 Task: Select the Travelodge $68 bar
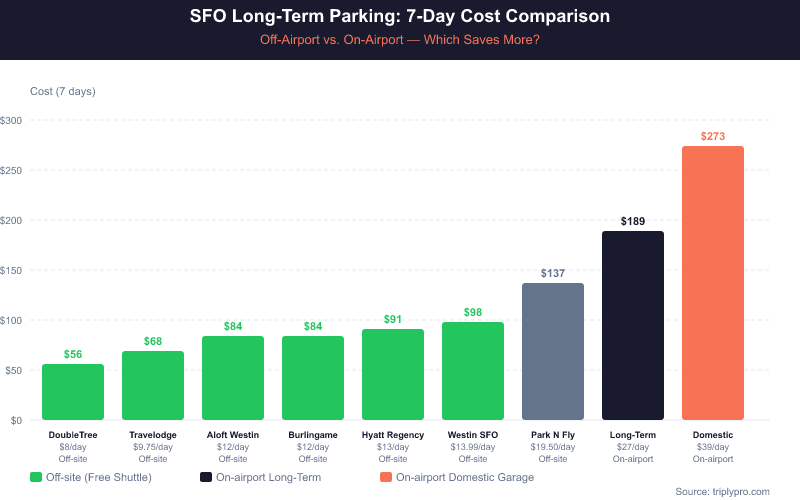pos(153,386)
